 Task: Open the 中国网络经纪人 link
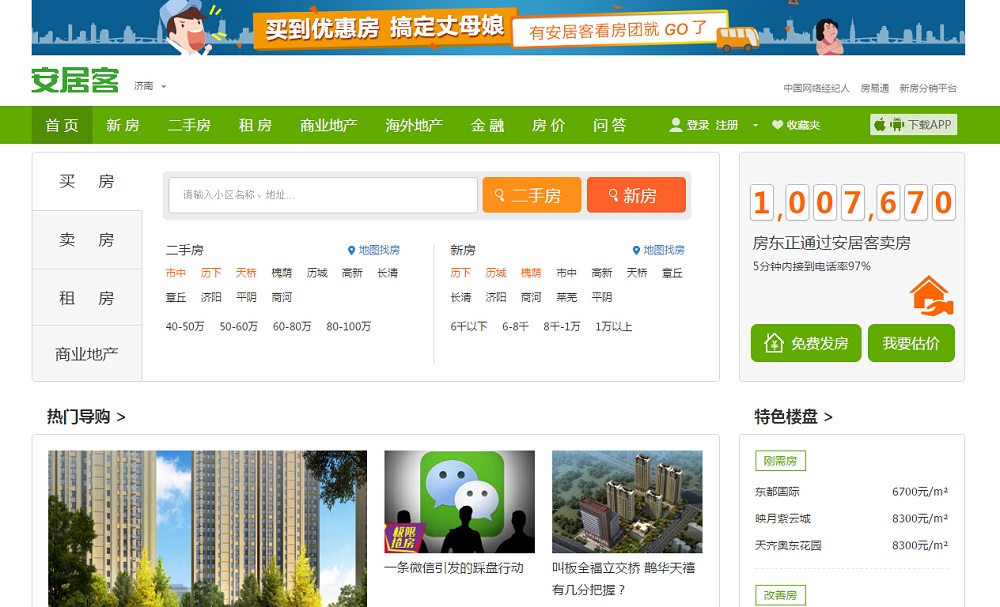coord(816,88)
